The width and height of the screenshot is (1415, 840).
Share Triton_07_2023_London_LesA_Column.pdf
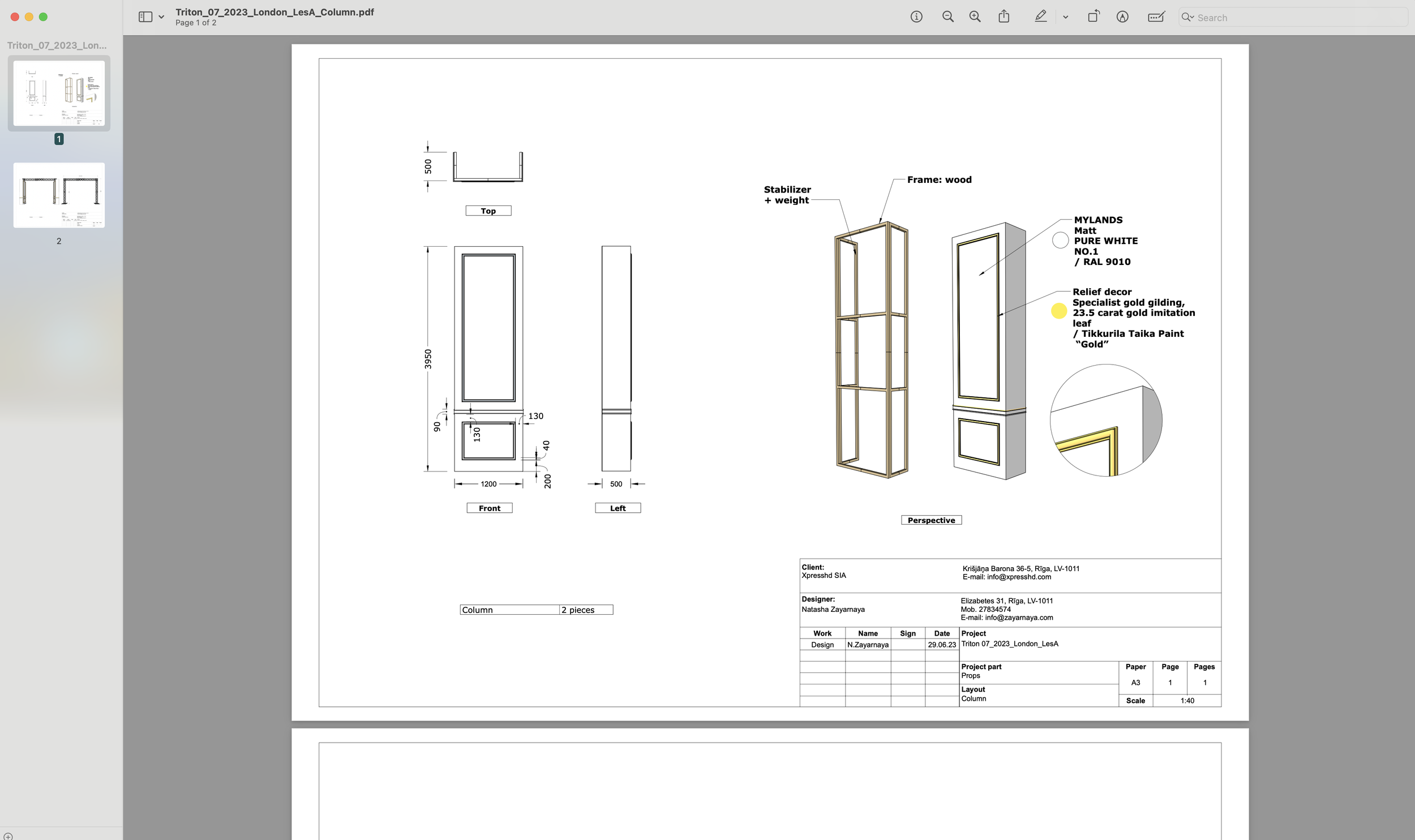pyautogui.click(x=1004, y=17)
